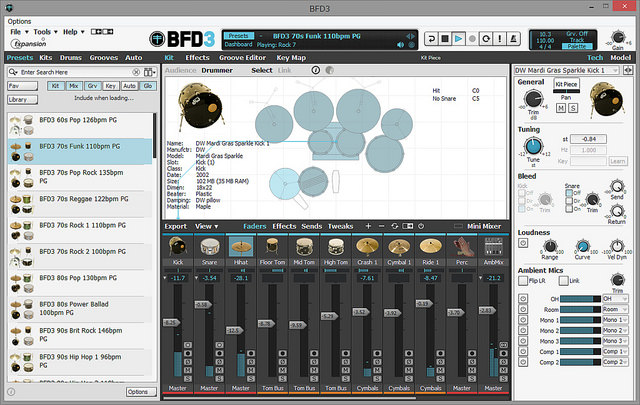Viewport: 640px width, 405px height.
Task: Click the mixer refresh arrows icon
Action: point(395,226)
